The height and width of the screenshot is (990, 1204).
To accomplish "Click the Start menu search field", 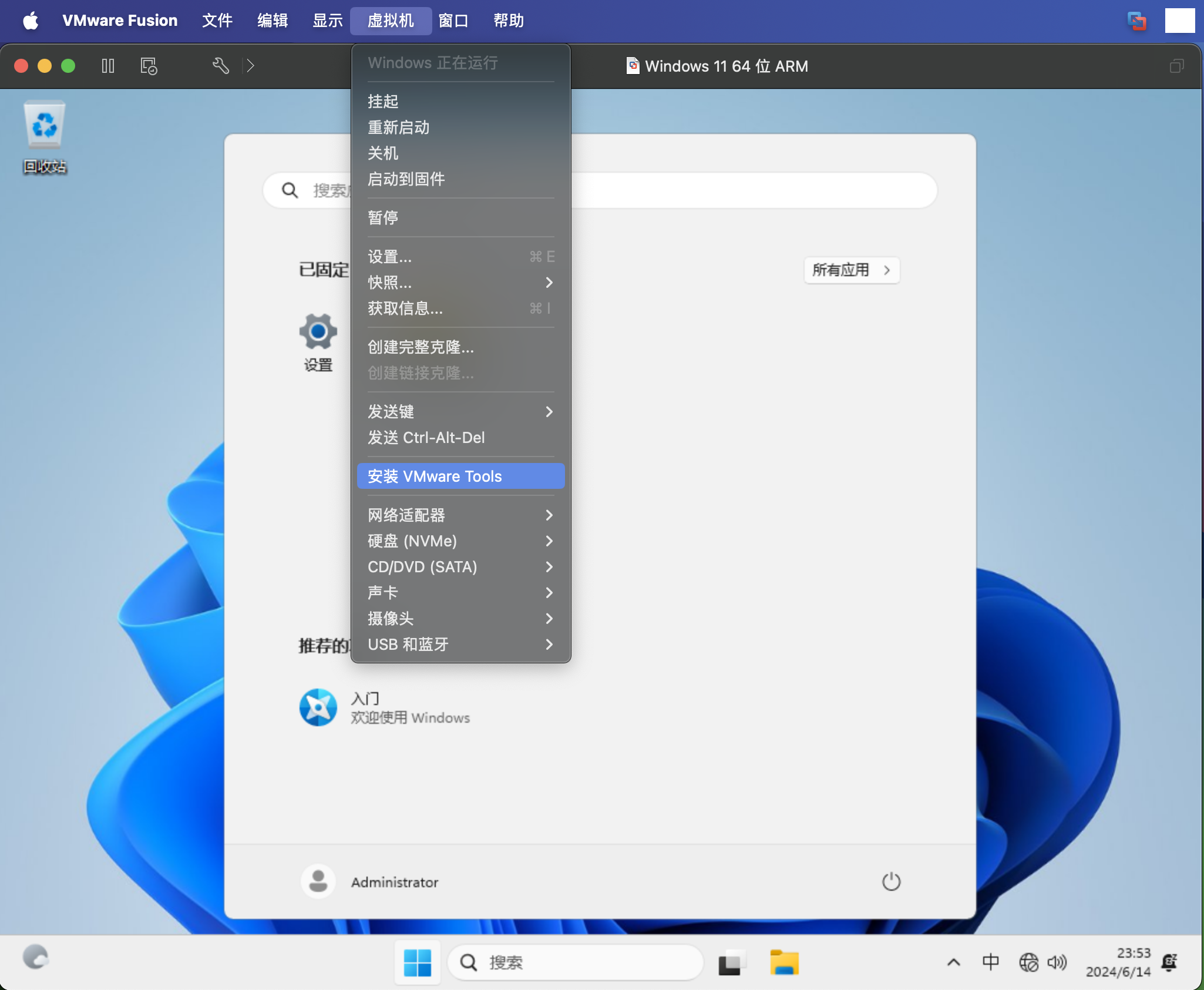I will (600, 190).
